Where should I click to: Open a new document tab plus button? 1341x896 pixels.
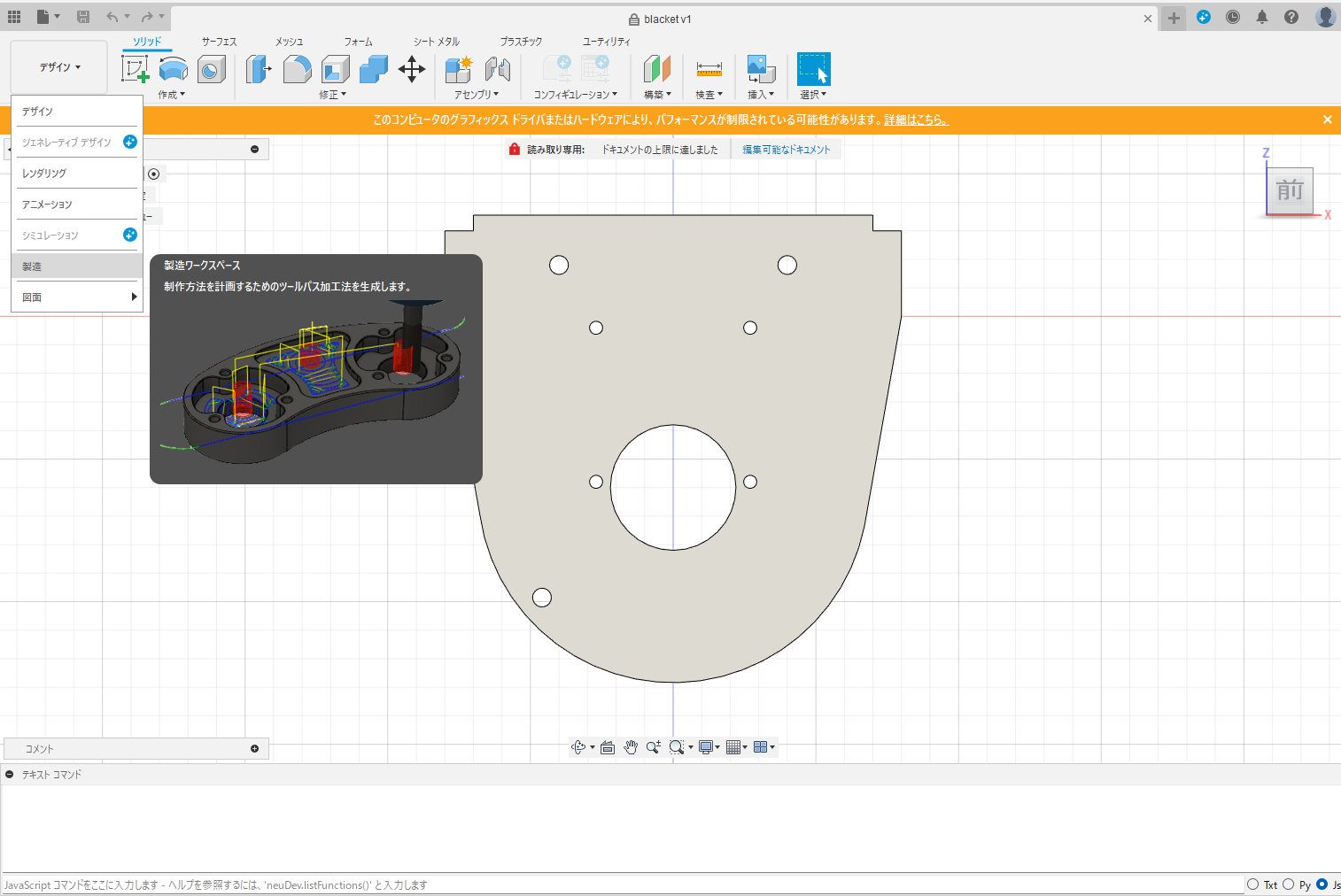(x=1174, y=18)
